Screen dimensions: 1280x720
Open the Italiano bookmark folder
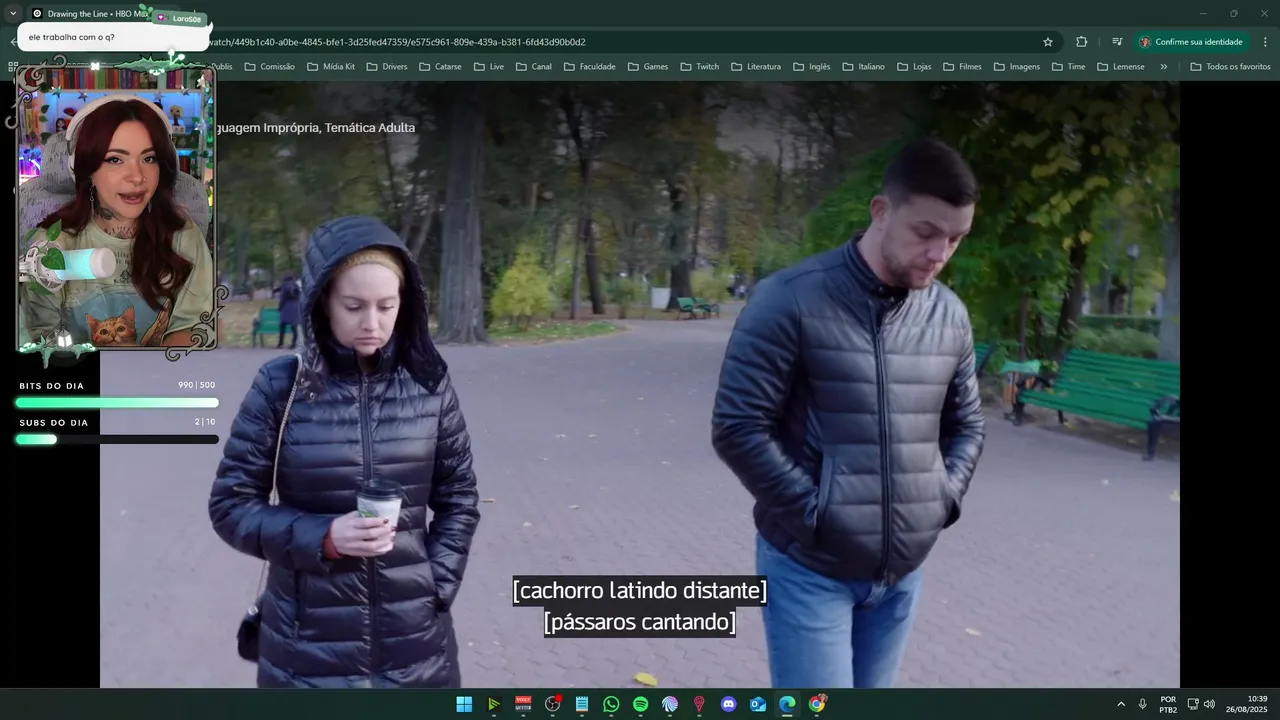click(863, 67)
